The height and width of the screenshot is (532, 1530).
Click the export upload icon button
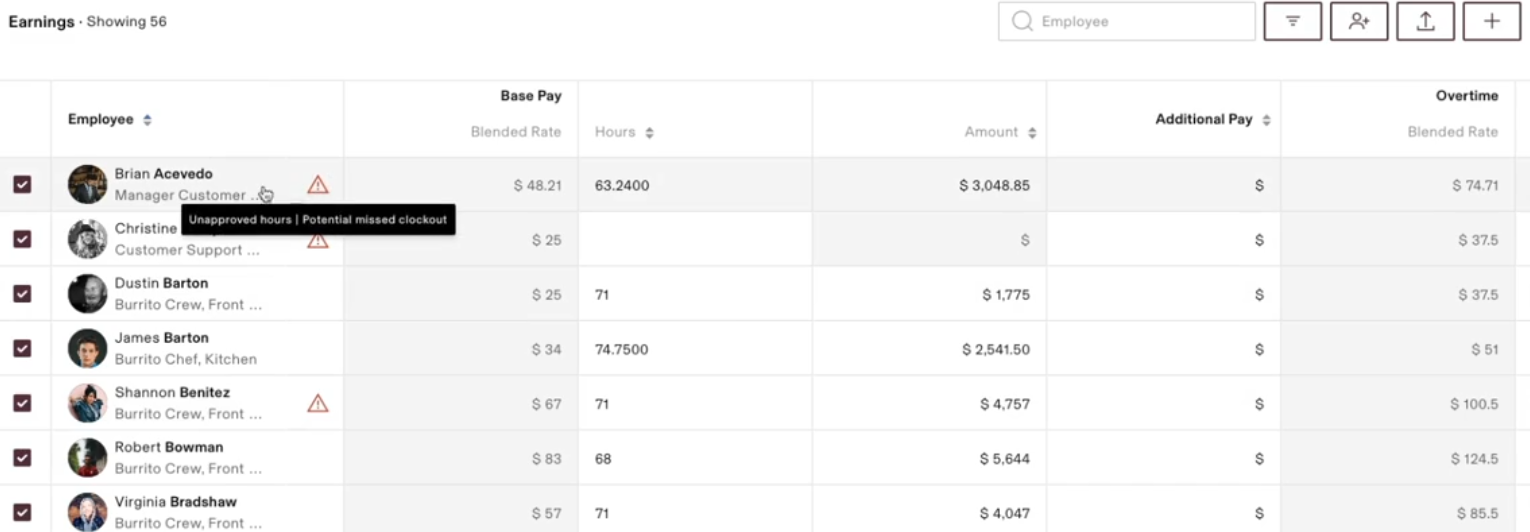click(x=1425, y=21)
